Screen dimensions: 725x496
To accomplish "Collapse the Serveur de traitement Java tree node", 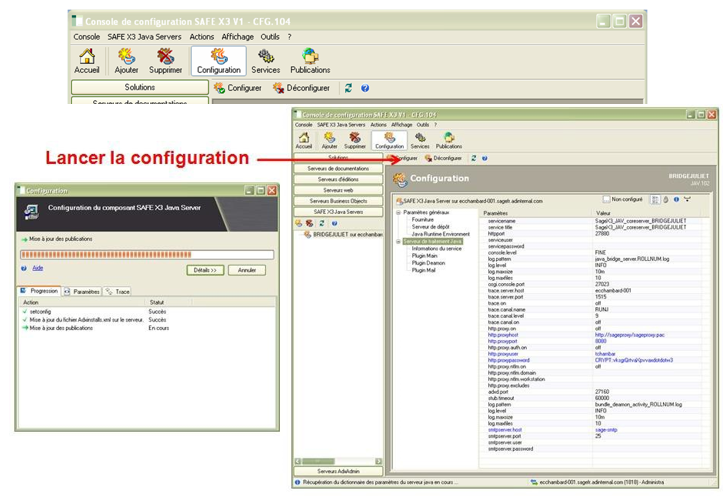I will point(398,241).
